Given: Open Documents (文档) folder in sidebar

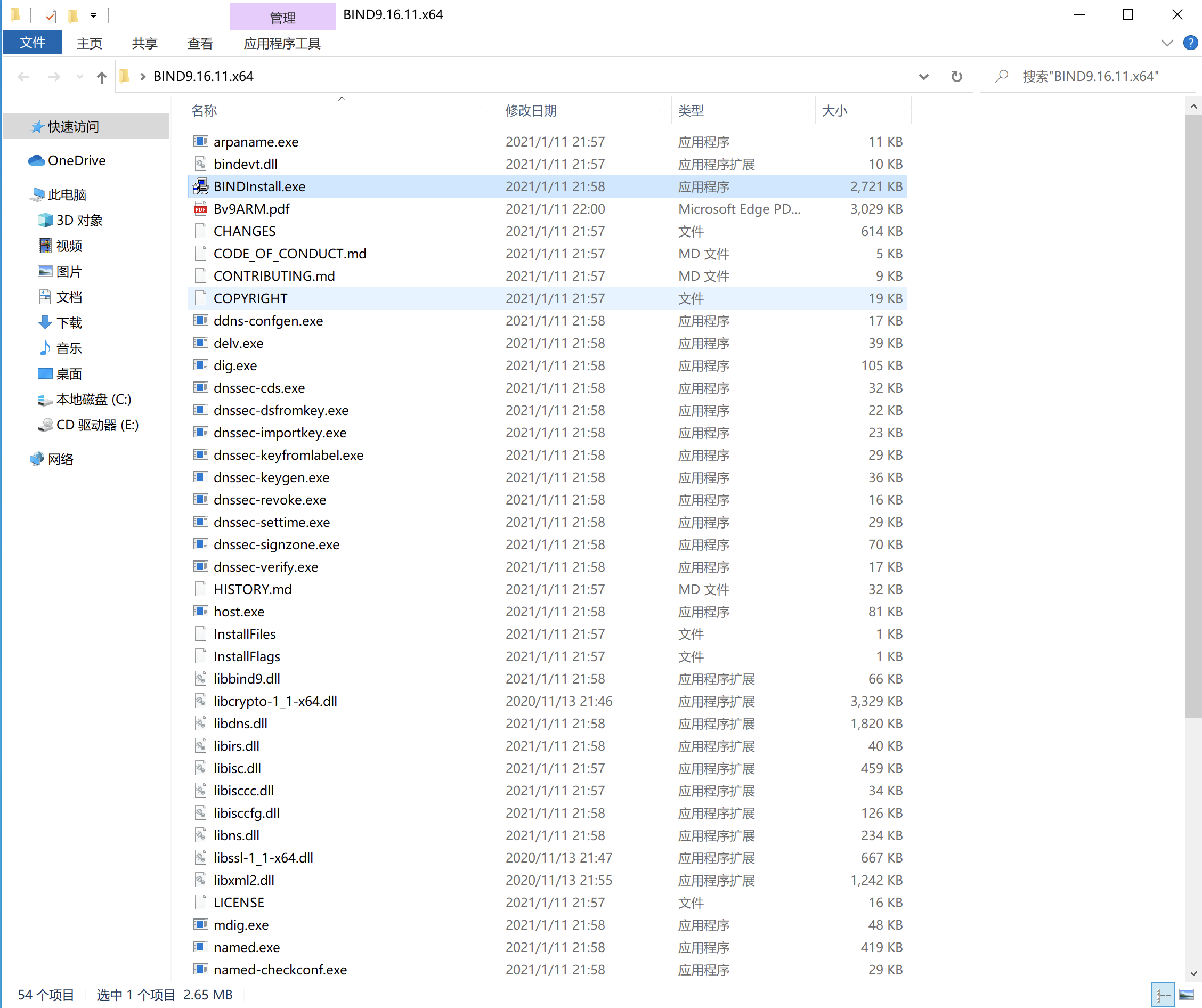Looking at the screenshot, I should point(60,297).
